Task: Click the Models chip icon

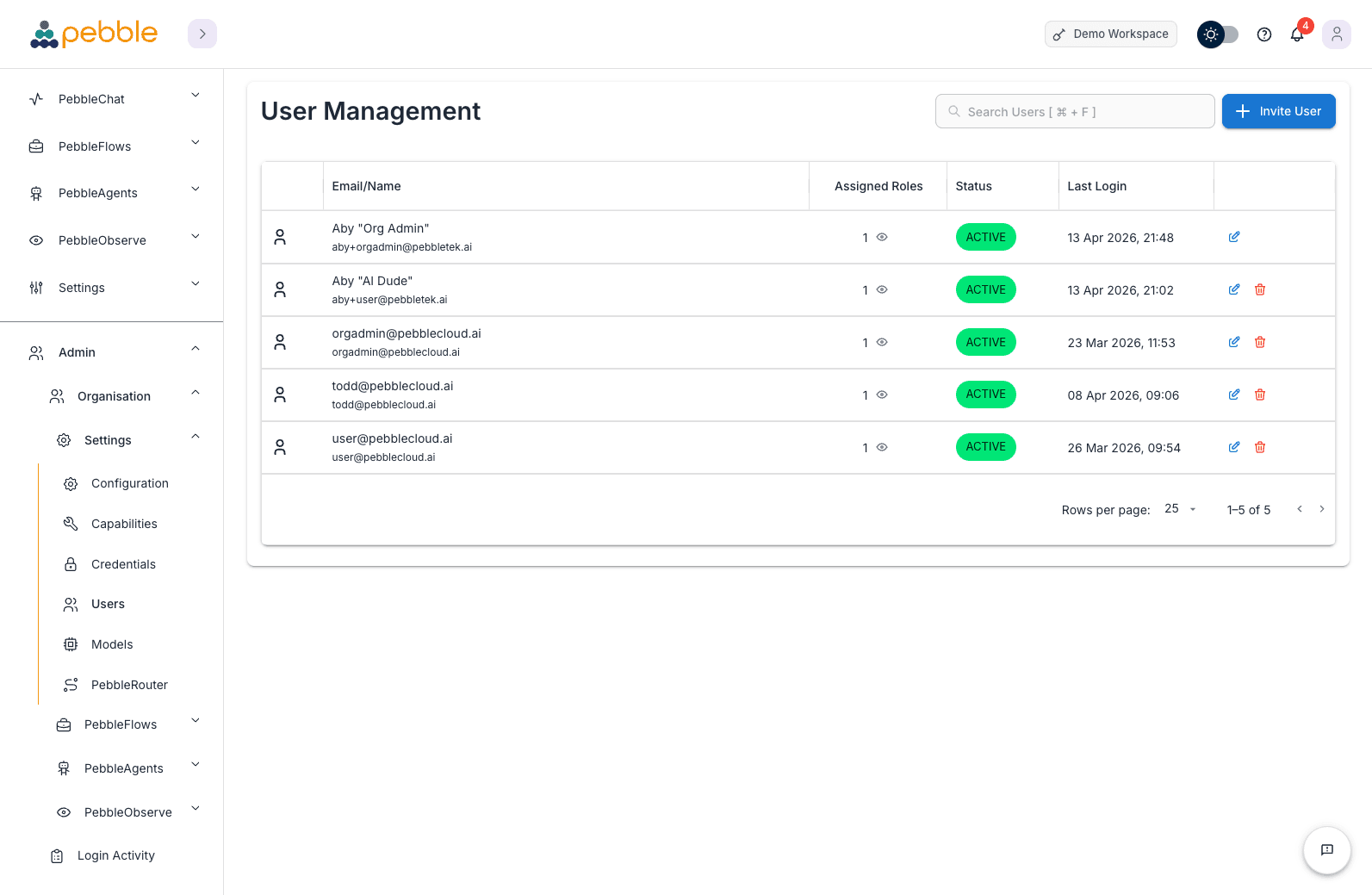Action: coord(71,644)
